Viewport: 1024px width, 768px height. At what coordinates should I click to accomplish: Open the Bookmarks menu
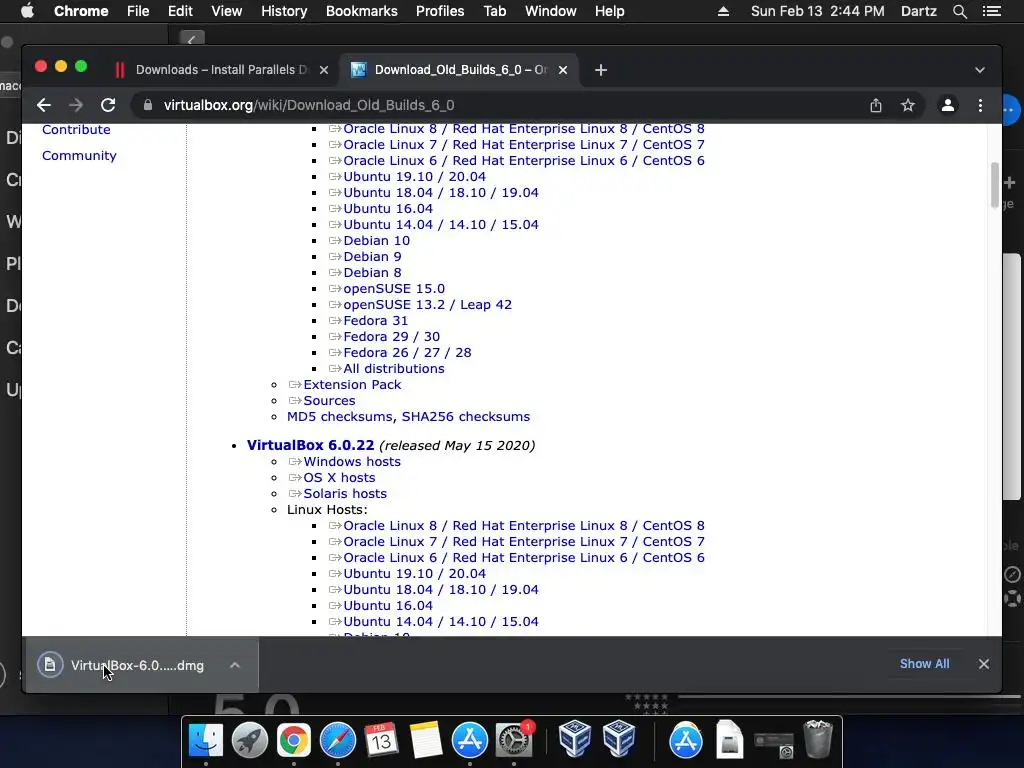(x=362, y=11)
